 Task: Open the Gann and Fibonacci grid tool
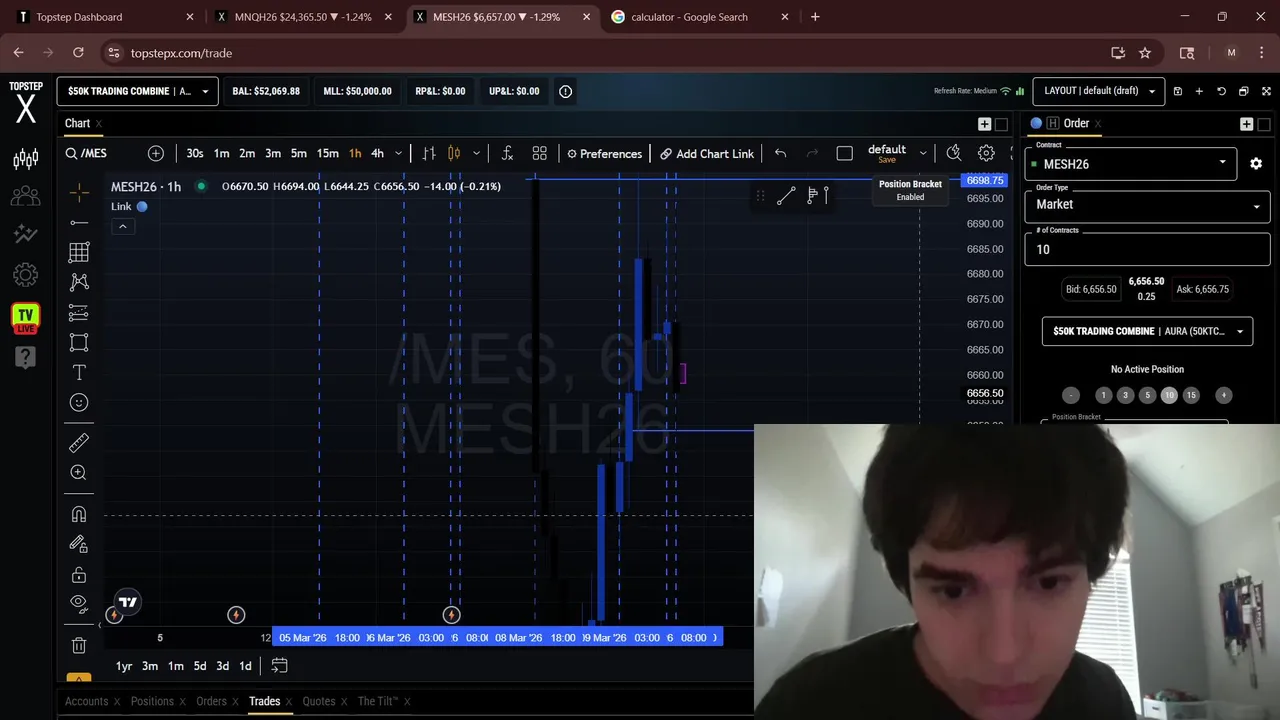(79, 252)
